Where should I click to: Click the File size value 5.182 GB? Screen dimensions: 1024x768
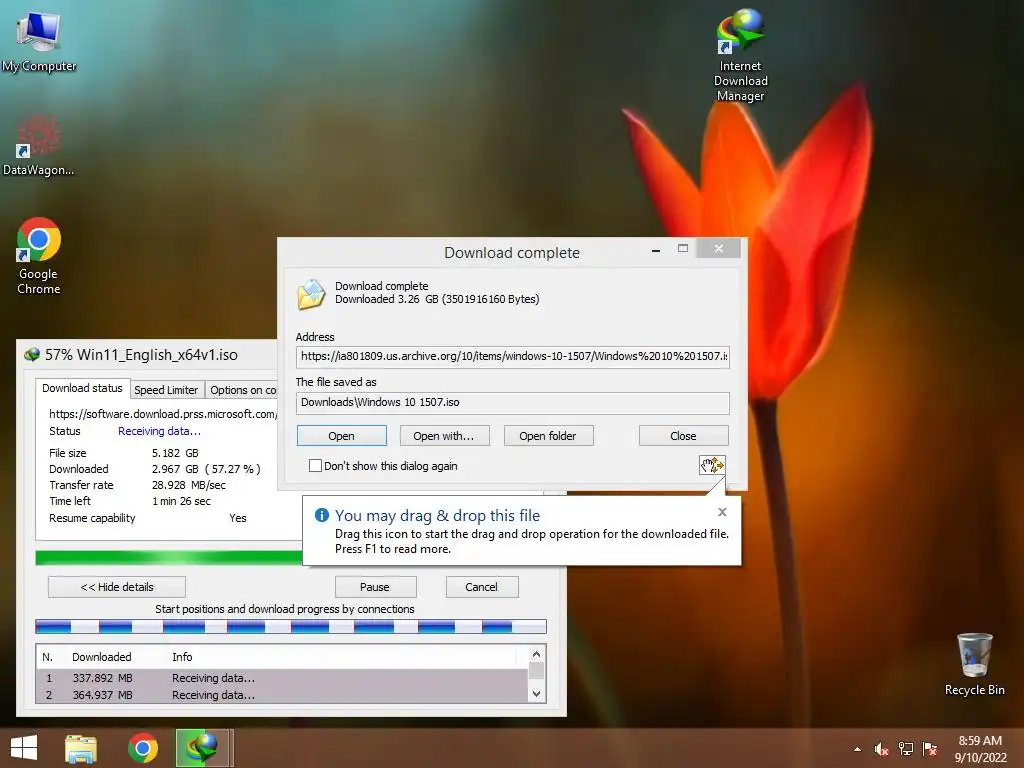pos(175,453)
